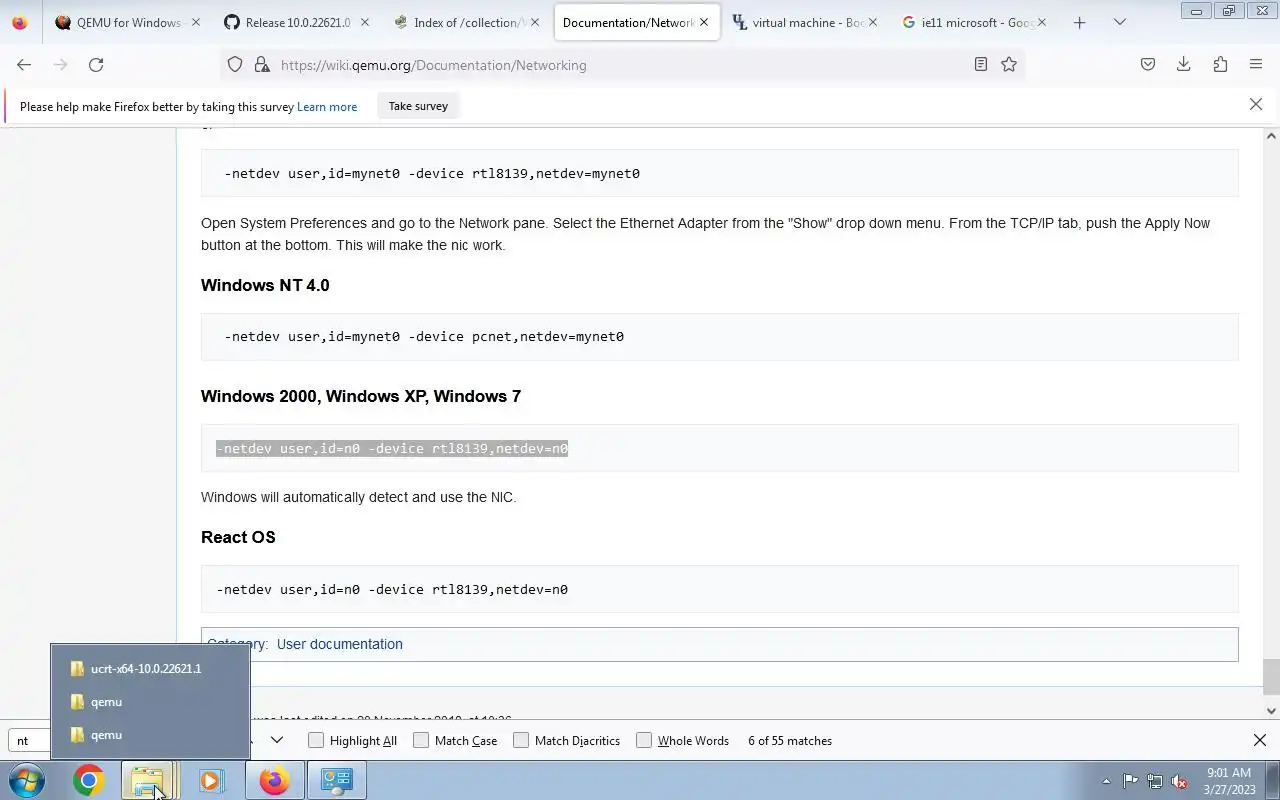
Task: Open the Downloads panel
Action: pos(1184,65)
